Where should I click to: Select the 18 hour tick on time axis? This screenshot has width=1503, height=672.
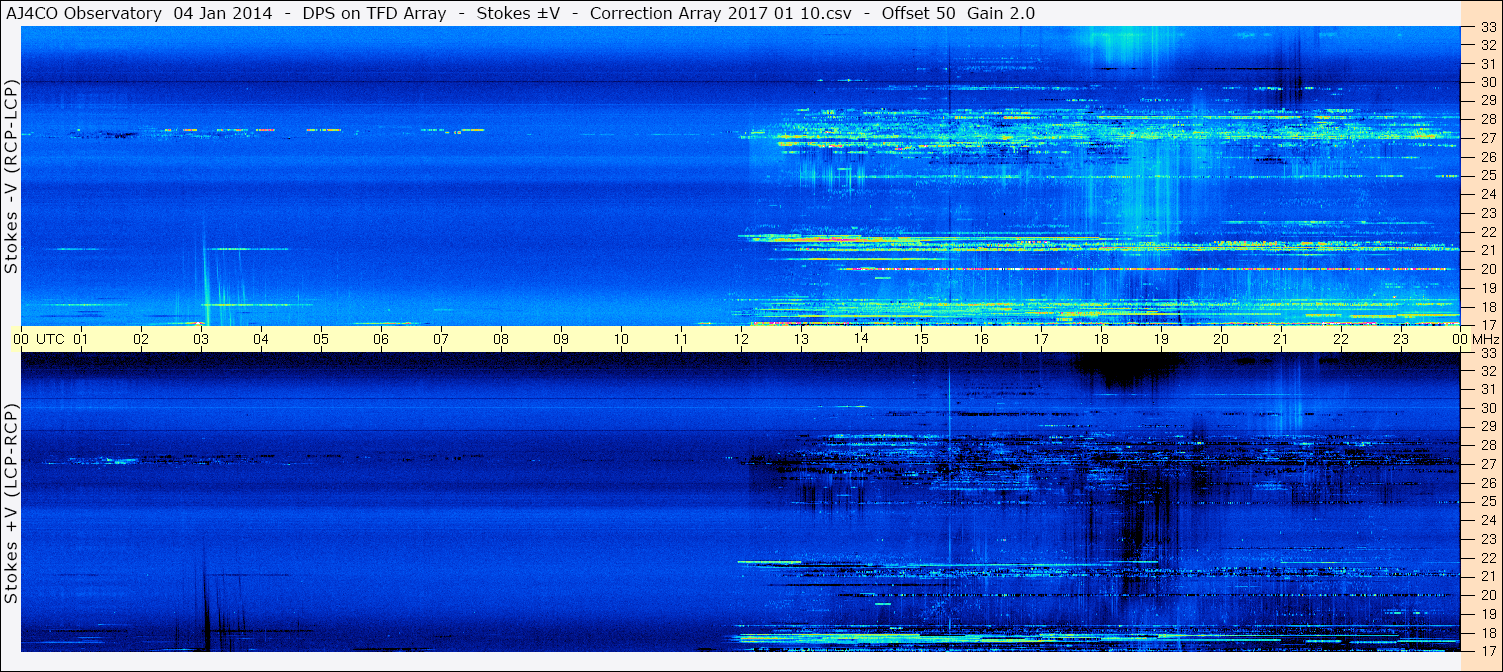(1101, 339)
